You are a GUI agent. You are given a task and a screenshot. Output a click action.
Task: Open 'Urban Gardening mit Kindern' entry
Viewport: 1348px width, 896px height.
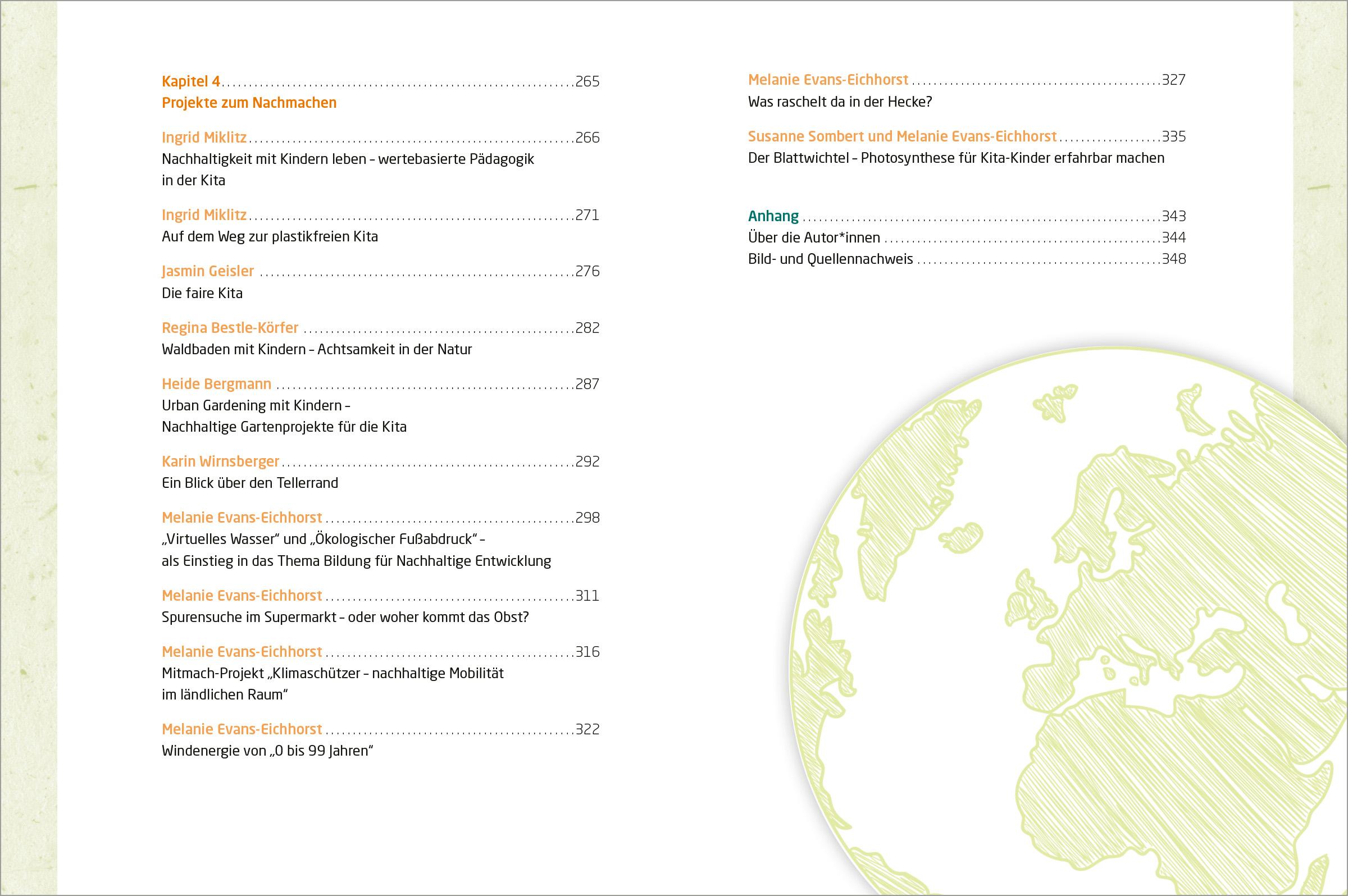click(256, 406)
